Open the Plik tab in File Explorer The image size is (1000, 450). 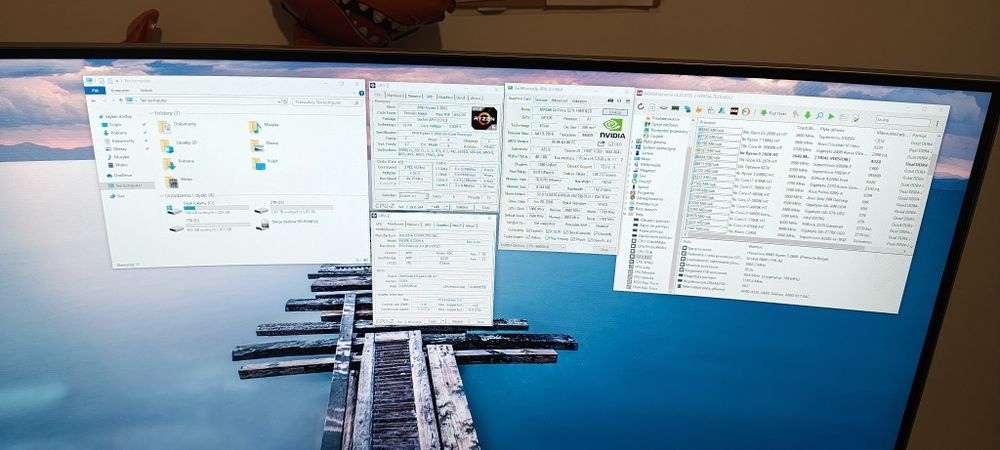pos(94,91)
